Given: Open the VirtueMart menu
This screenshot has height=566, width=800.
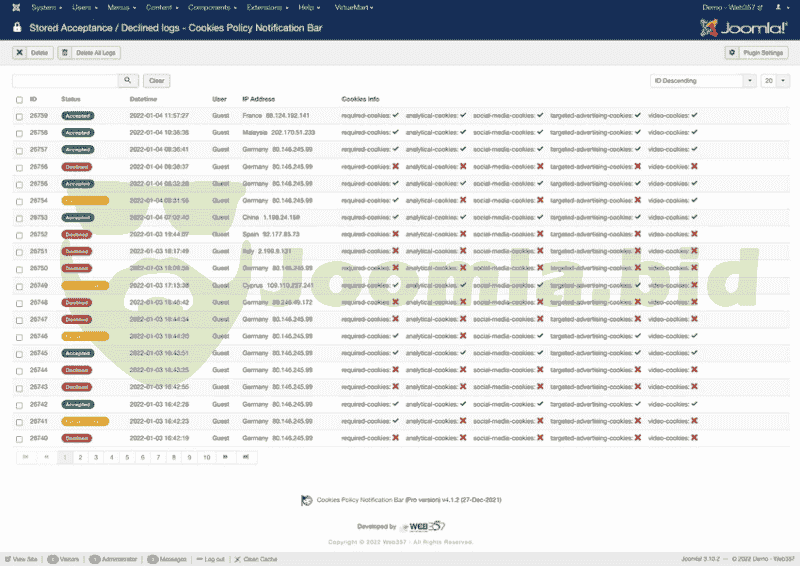Looking at the screenshot, I should click(353, 7).
